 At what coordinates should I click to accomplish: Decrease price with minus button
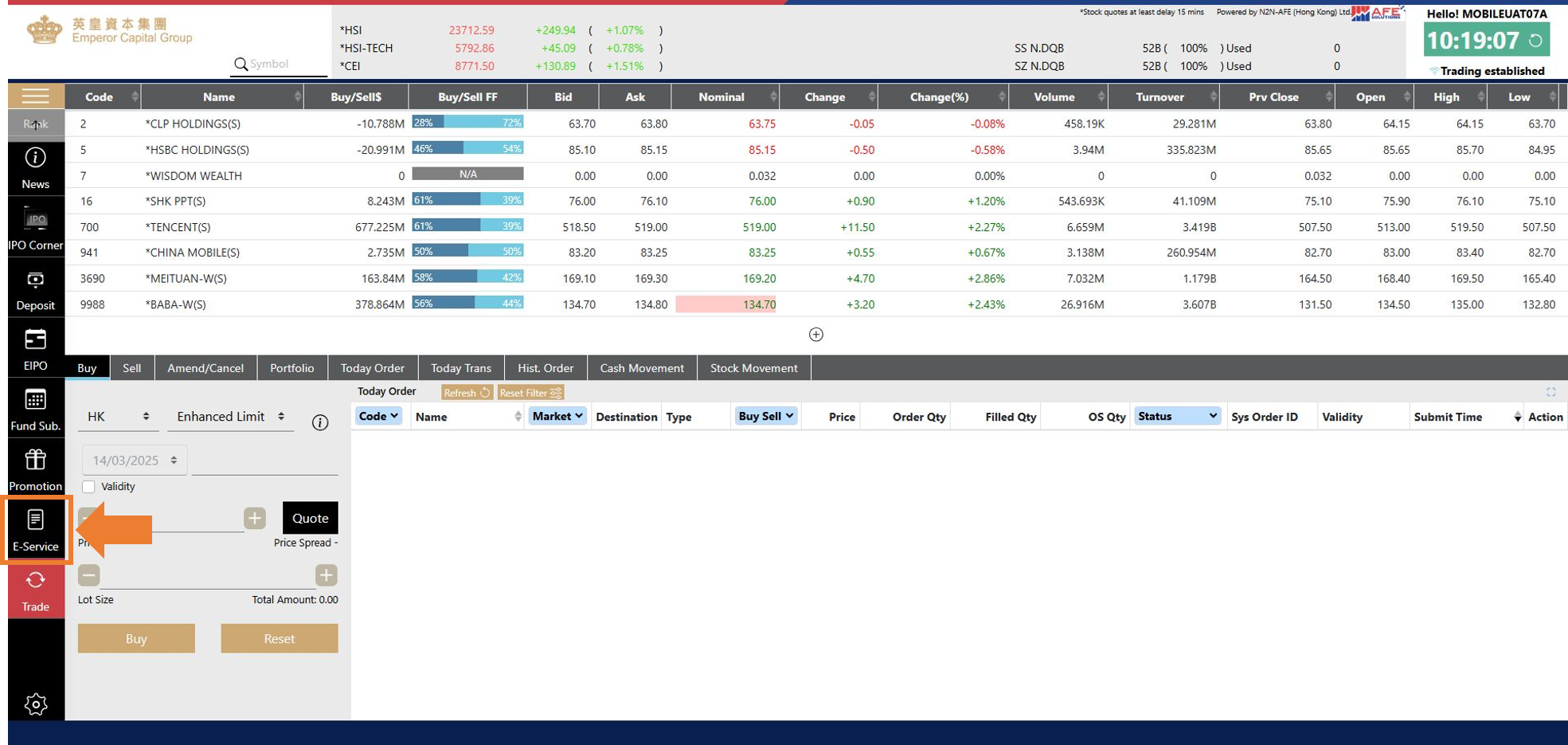pyautogui.click(x=88, y=518)
